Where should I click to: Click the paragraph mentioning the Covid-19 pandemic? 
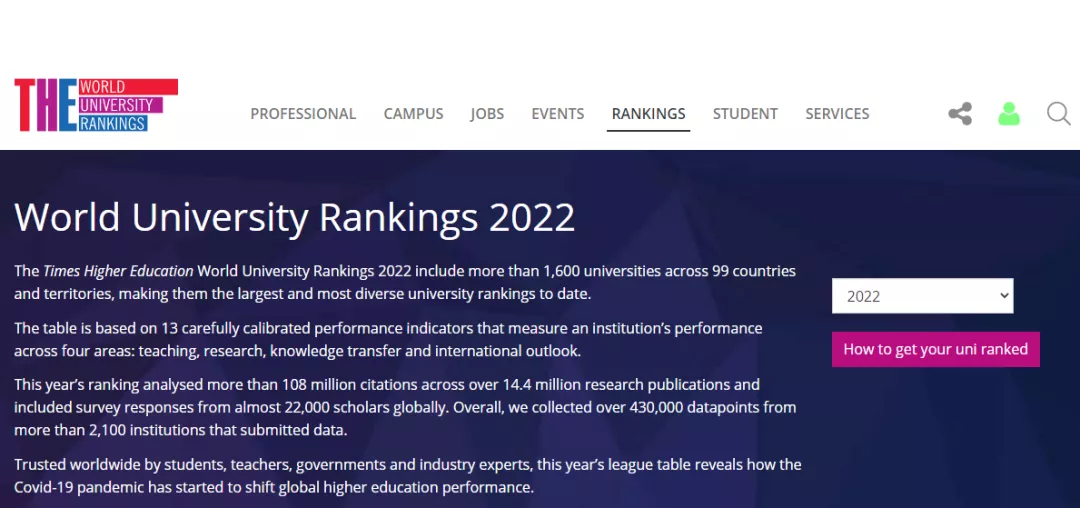408,476
